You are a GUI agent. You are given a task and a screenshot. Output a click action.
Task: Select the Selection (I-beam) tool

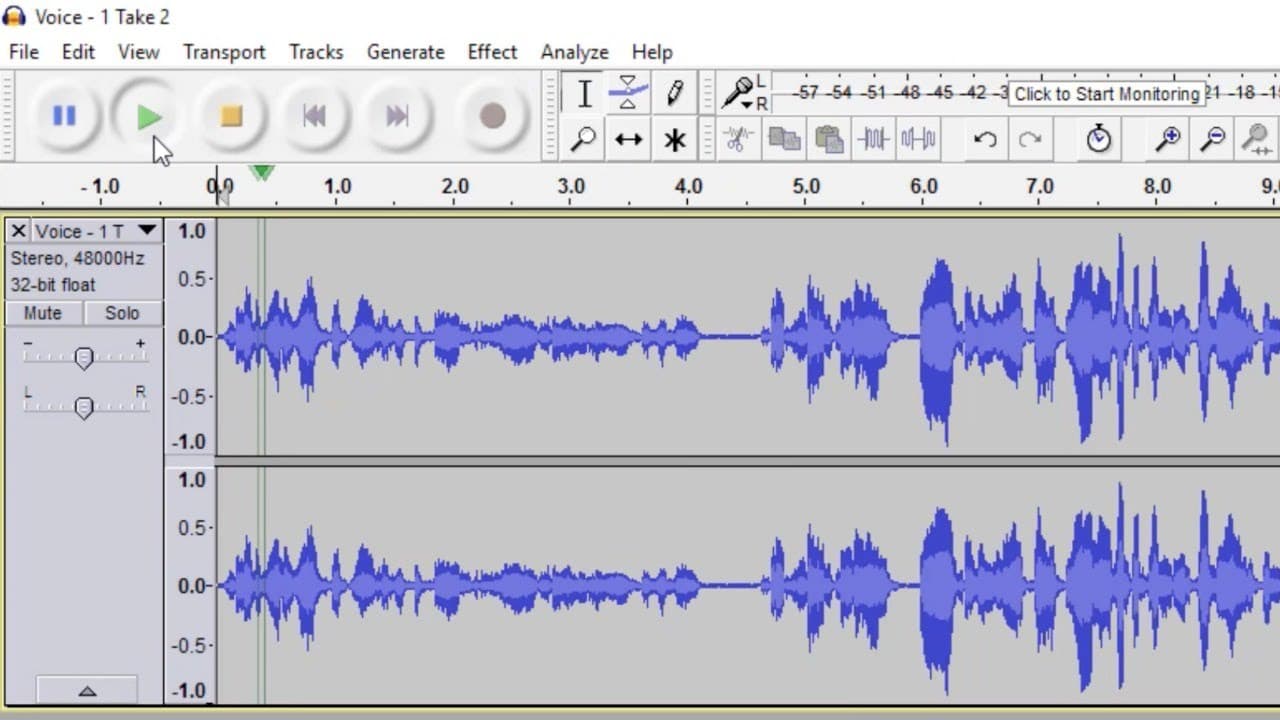584,94
